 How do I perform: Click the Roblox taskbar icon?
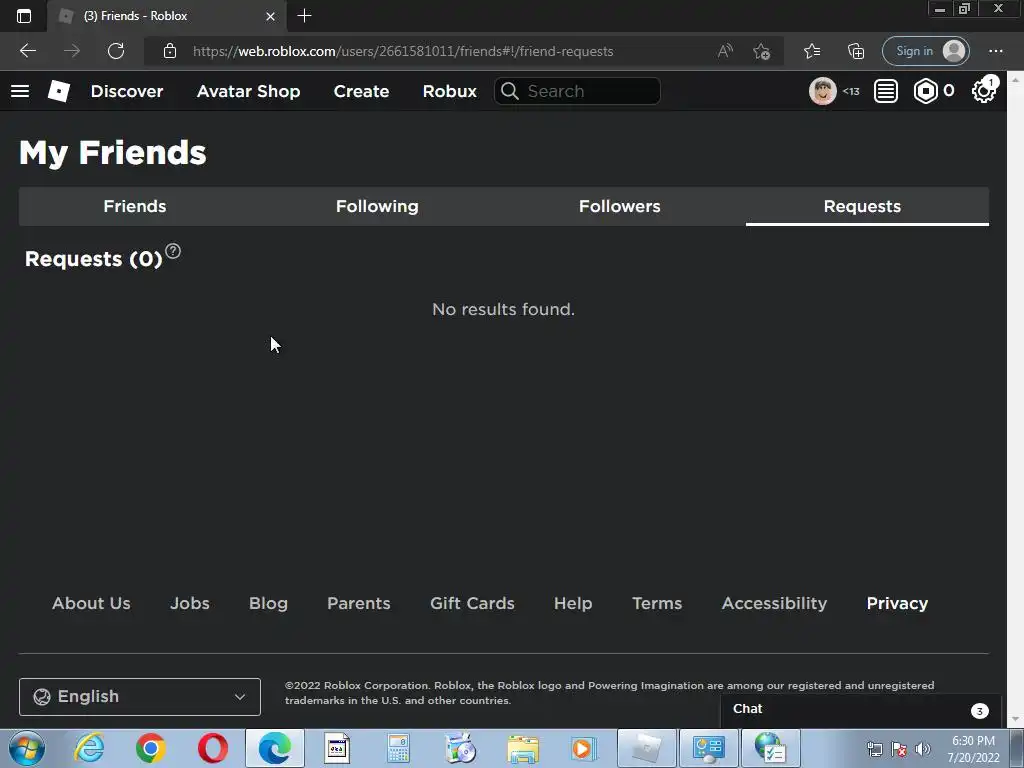click(x=647, y=748)
